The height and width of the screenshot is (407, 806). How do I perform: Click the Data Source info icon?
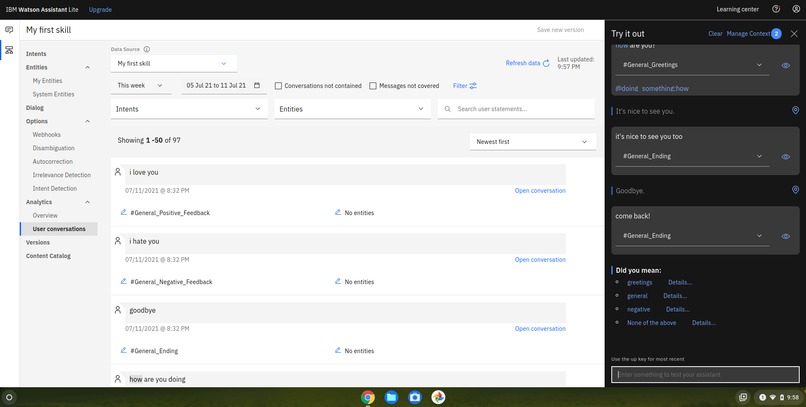[146, 49]
